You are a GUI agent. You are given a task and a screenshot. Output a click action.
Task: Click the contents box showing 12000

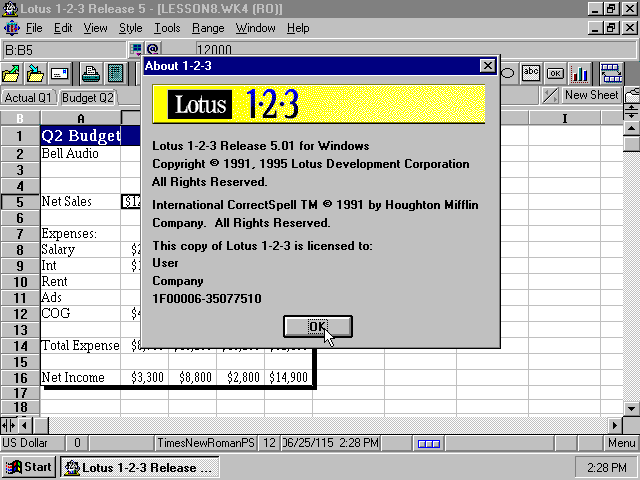tap(416, 50)
